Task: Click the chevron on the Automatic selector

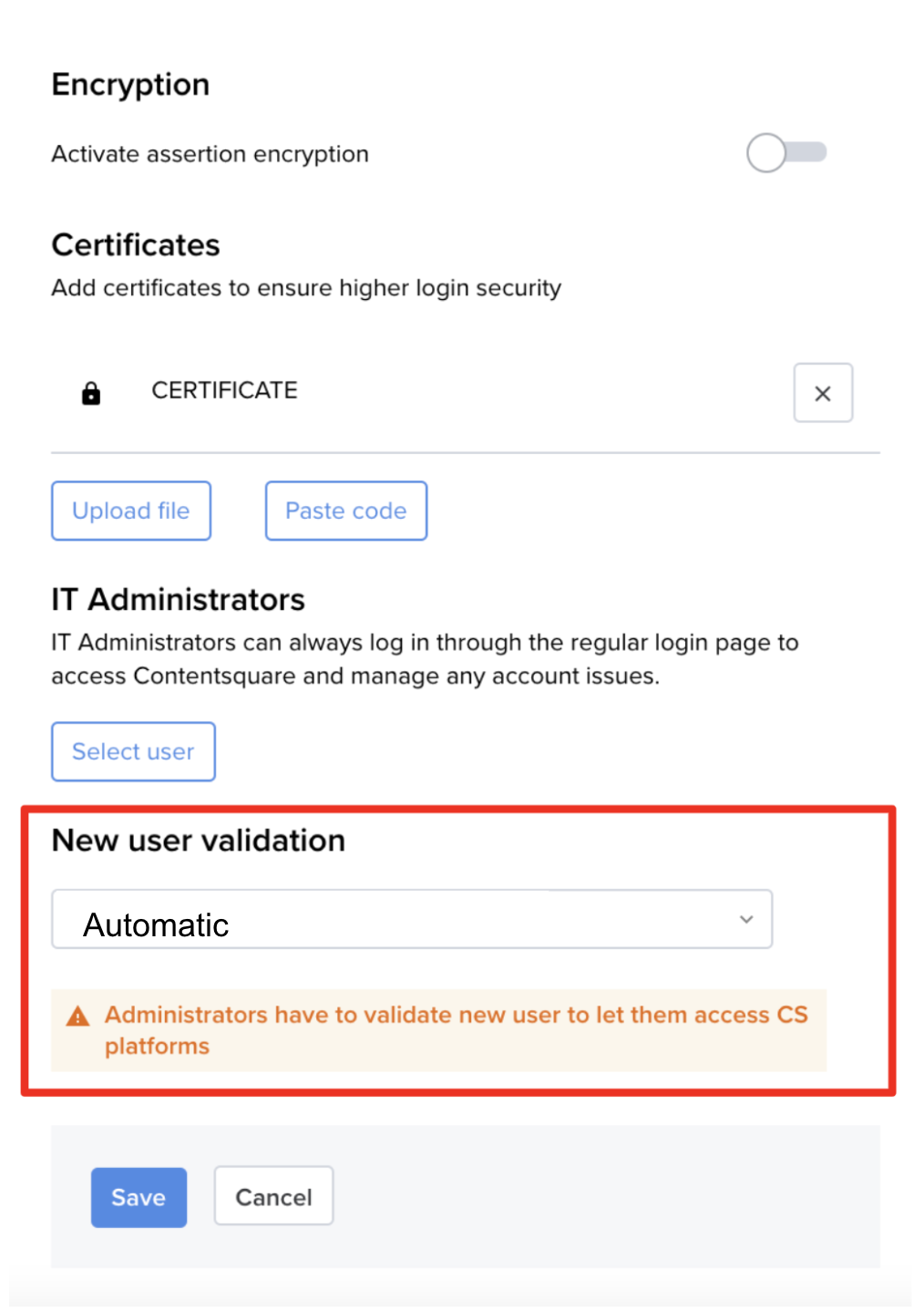Action: [745, 919]
